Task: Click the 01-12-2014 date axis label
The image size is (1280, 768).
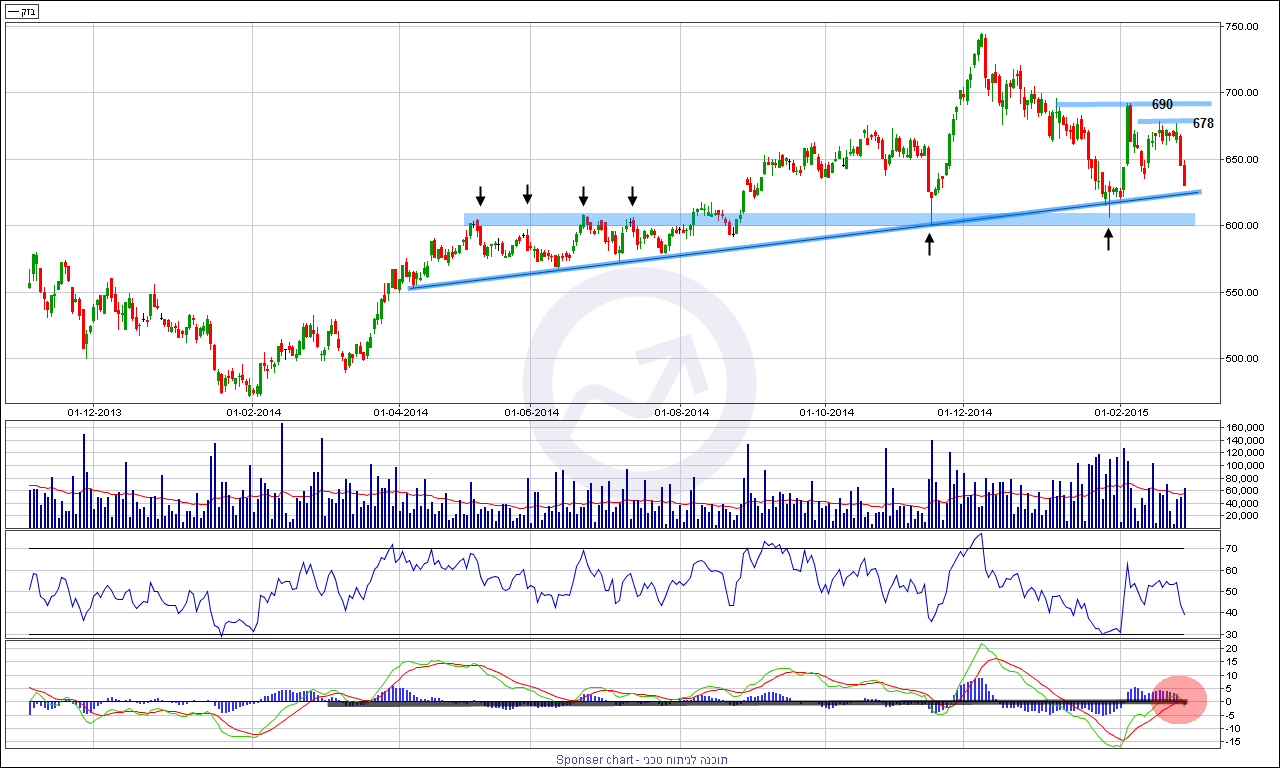Action: (964, 412)
